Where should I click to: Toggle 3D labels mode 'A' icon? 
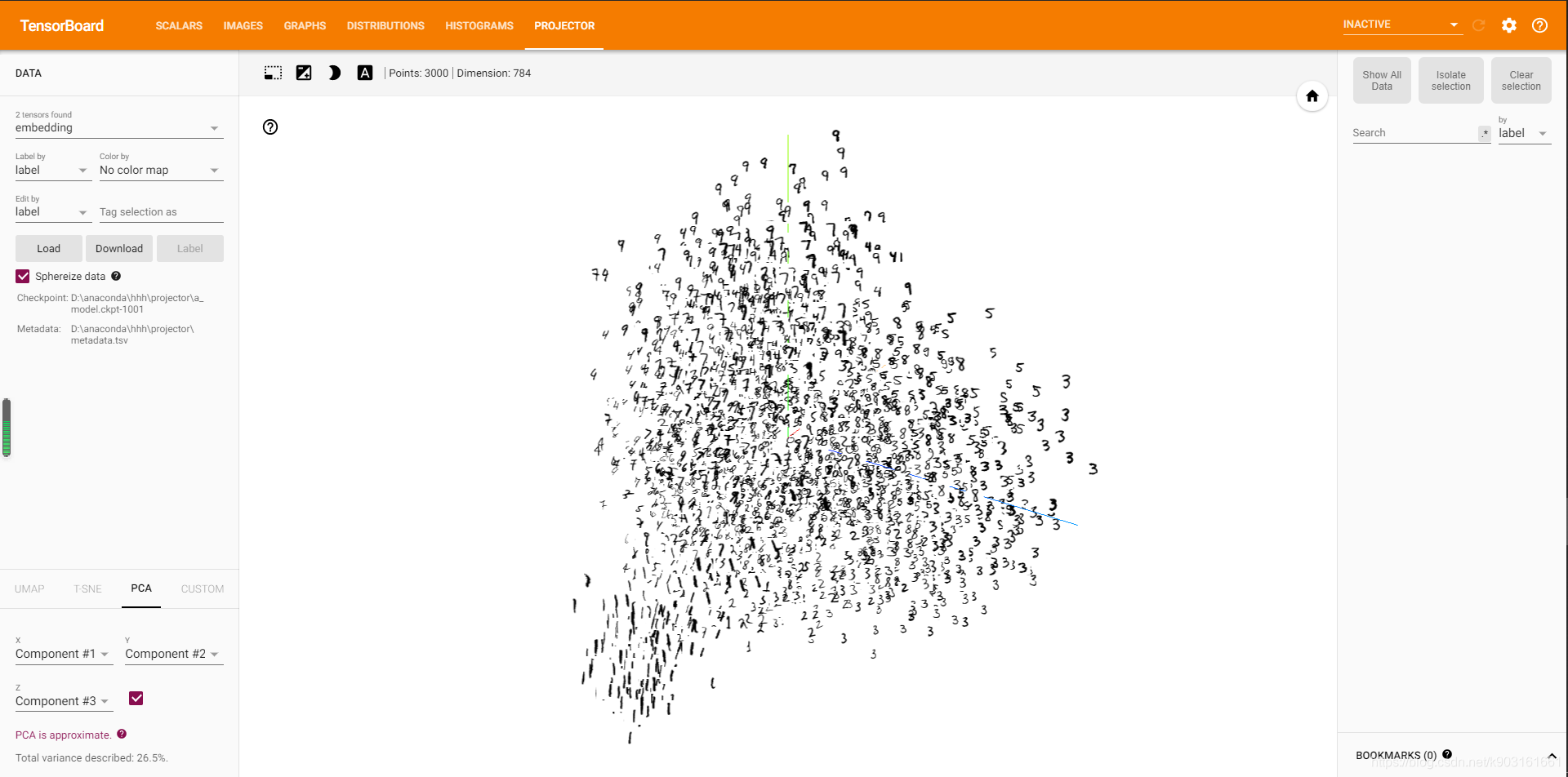365,73
